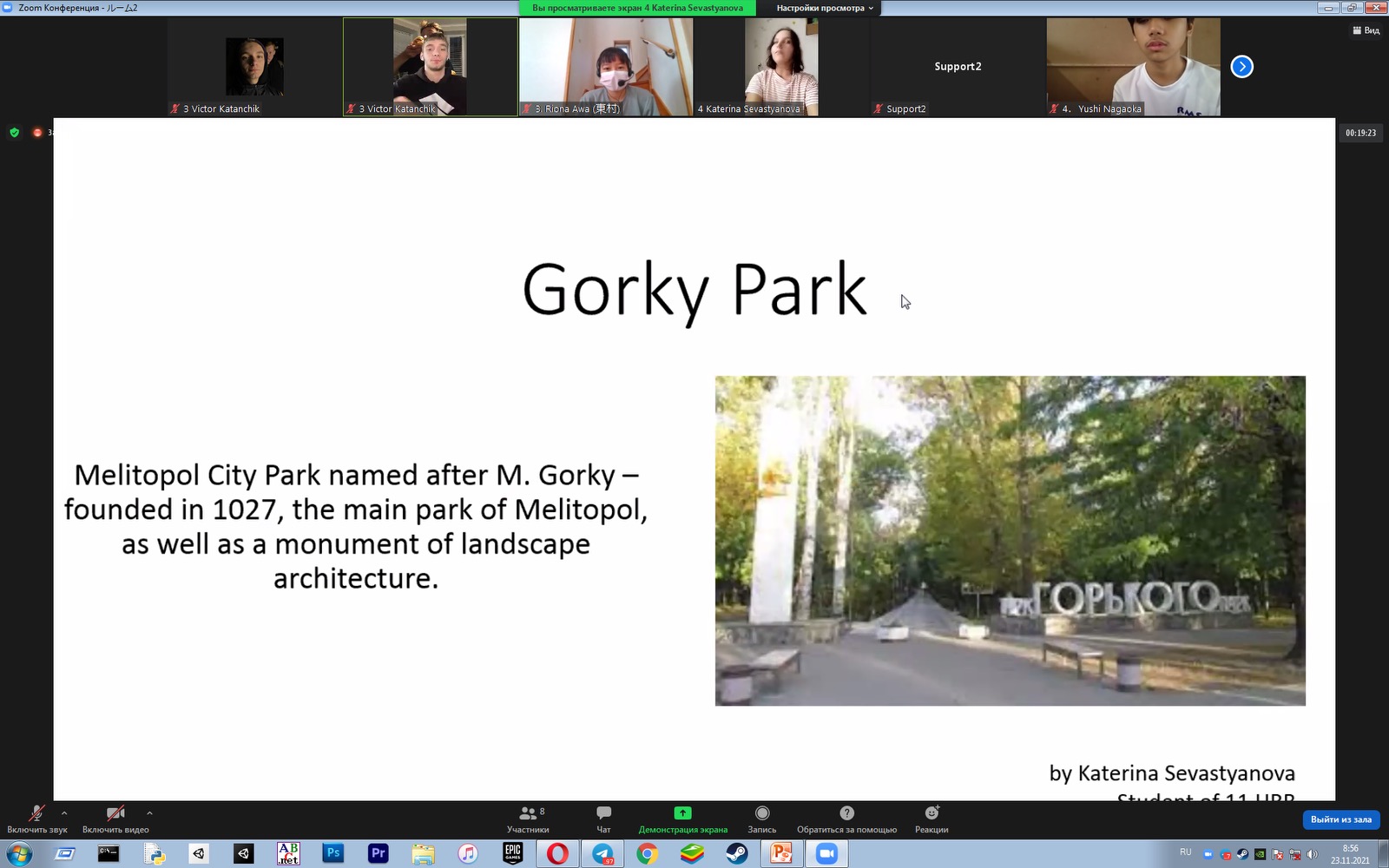Open the Participants panel icon
1389x868 pixels.
tap(527, 813)
